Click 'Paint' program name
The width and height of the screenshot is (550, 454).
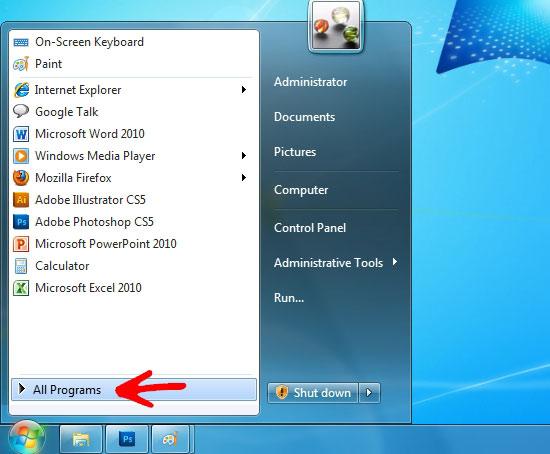click(48, 64)
